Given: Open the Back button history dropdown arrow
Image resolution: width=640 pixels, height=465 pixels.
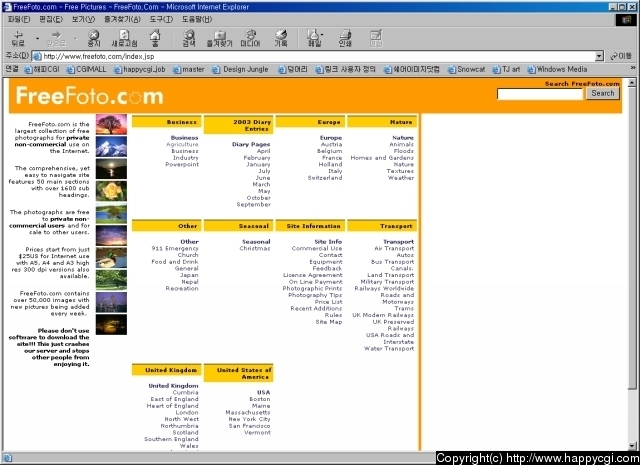Looking at the screenshot, I should (x=37, y=39).
